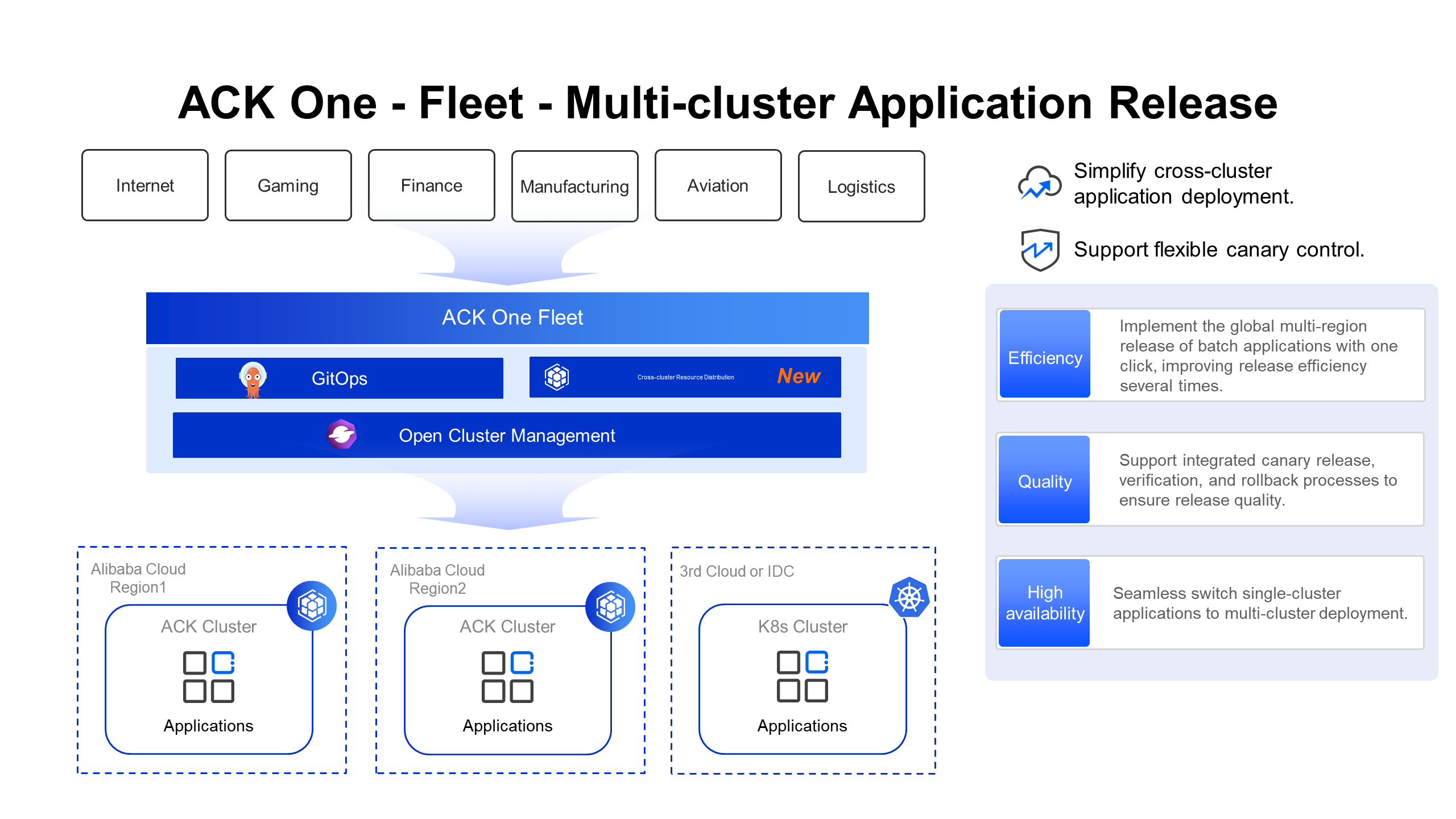Click the Simplify cross-cluster application deployment text
The height and width of the screenshot is (819, 1456).
point(1184,183)
